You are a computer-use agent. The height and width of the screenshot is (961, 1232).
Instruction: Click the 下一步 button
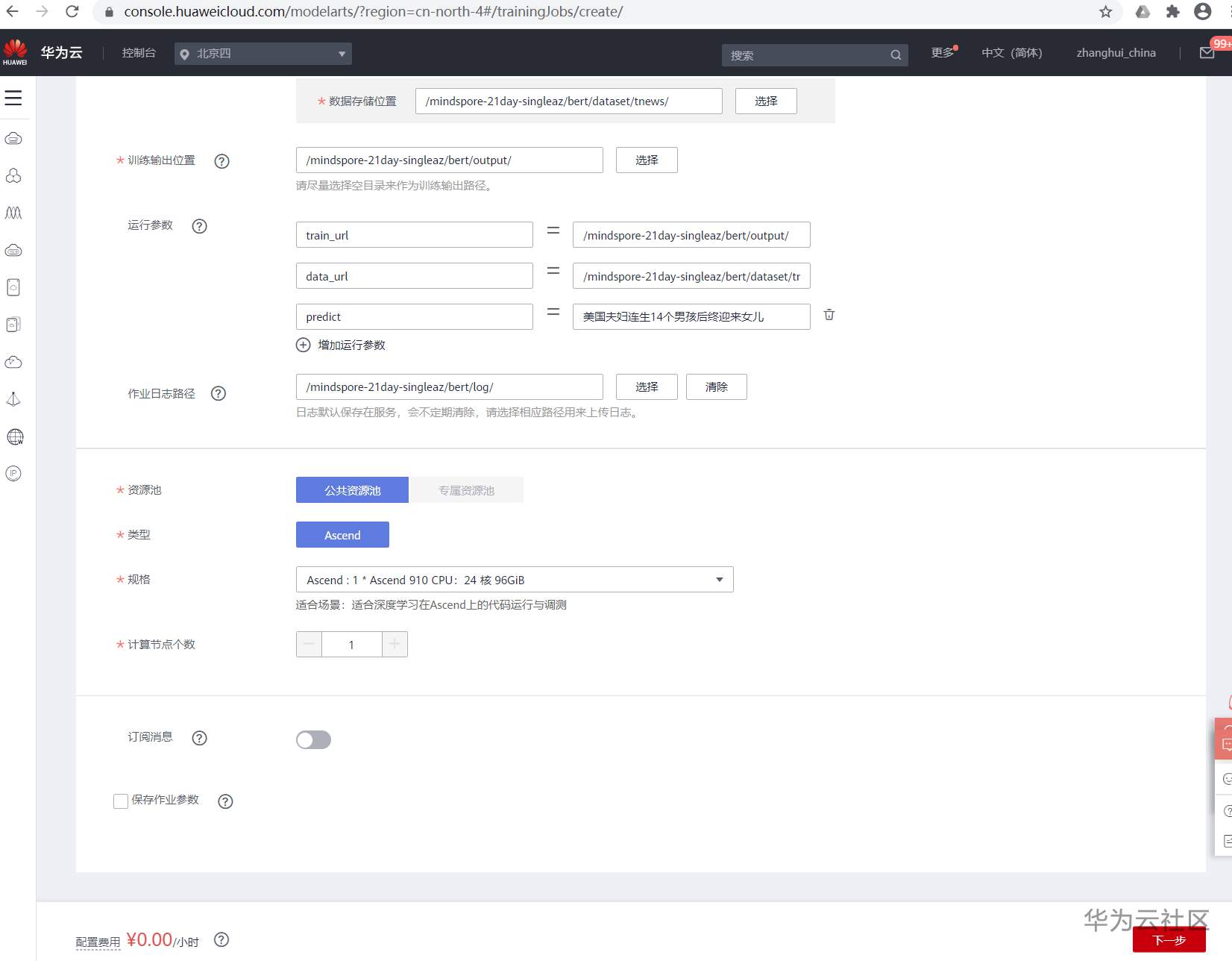pos(1169,940)
